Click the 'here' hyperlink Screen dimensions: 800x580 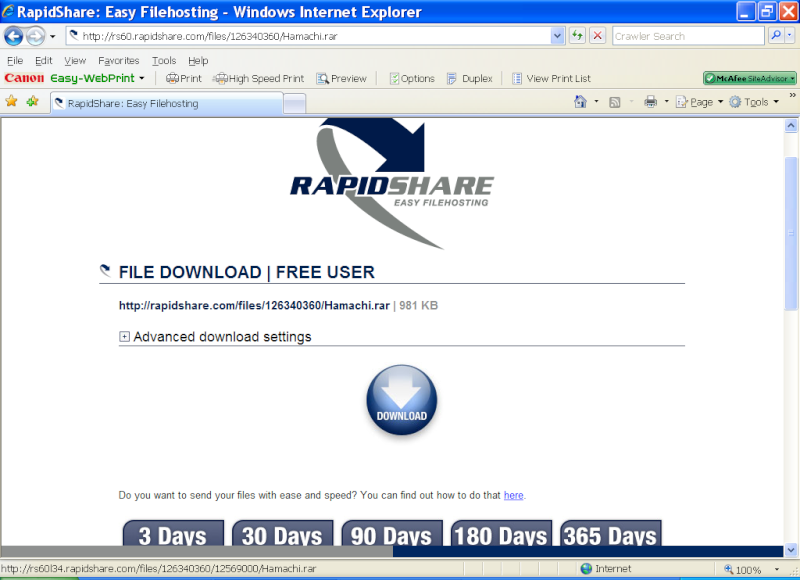[513, 495]
